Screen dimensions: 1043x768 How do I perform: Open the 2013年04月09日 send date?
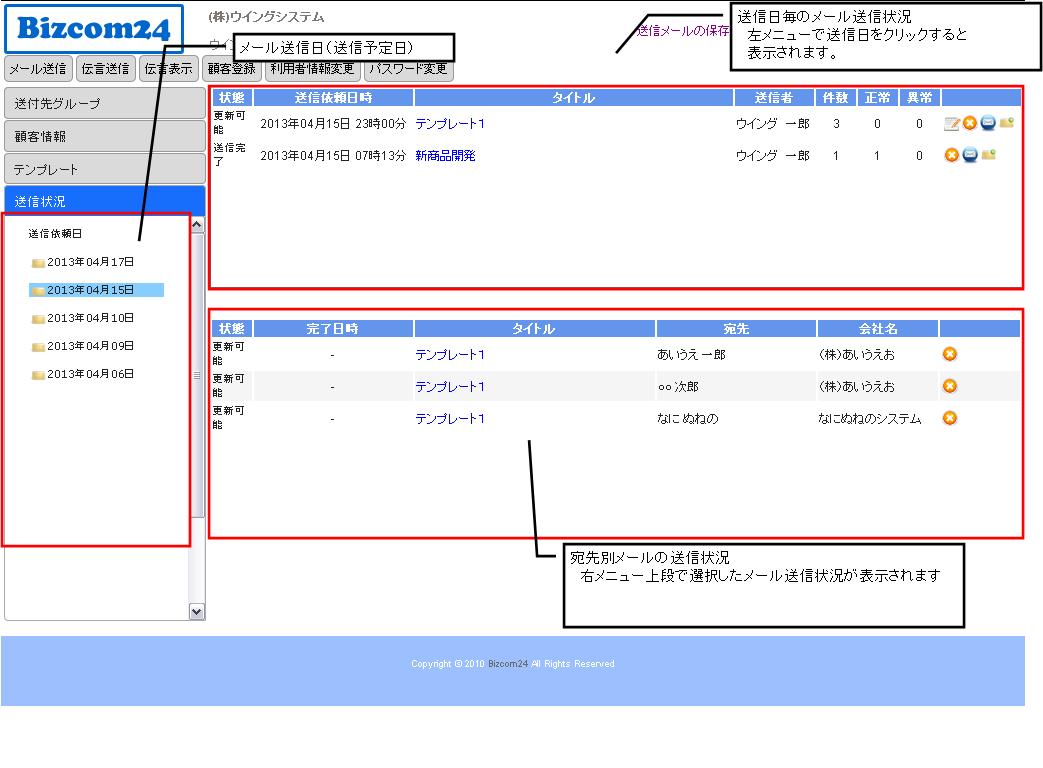tap(90, 346)
